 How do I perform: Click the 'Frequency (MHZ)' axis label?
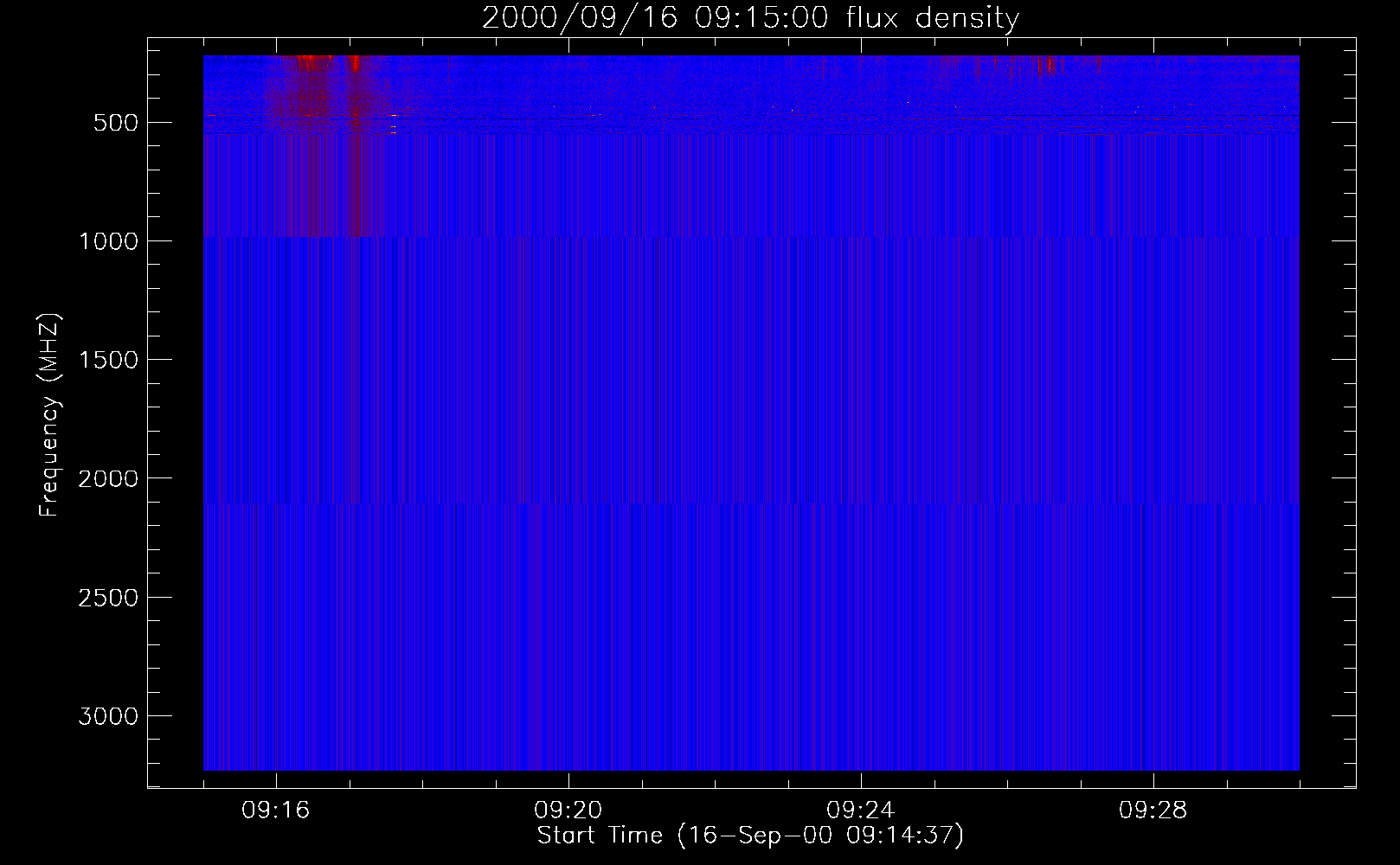pyautogui.click(x=50, y=415)
